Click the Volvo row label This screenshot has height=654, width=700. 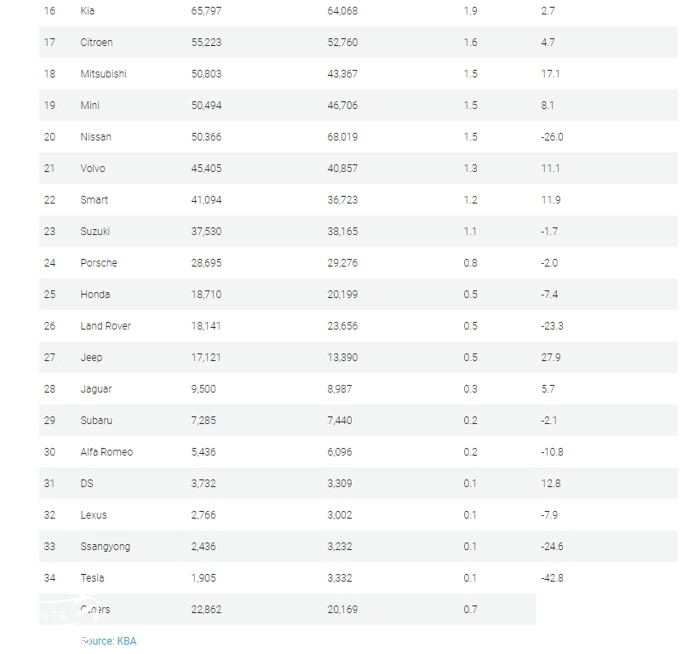pos(93,168)
